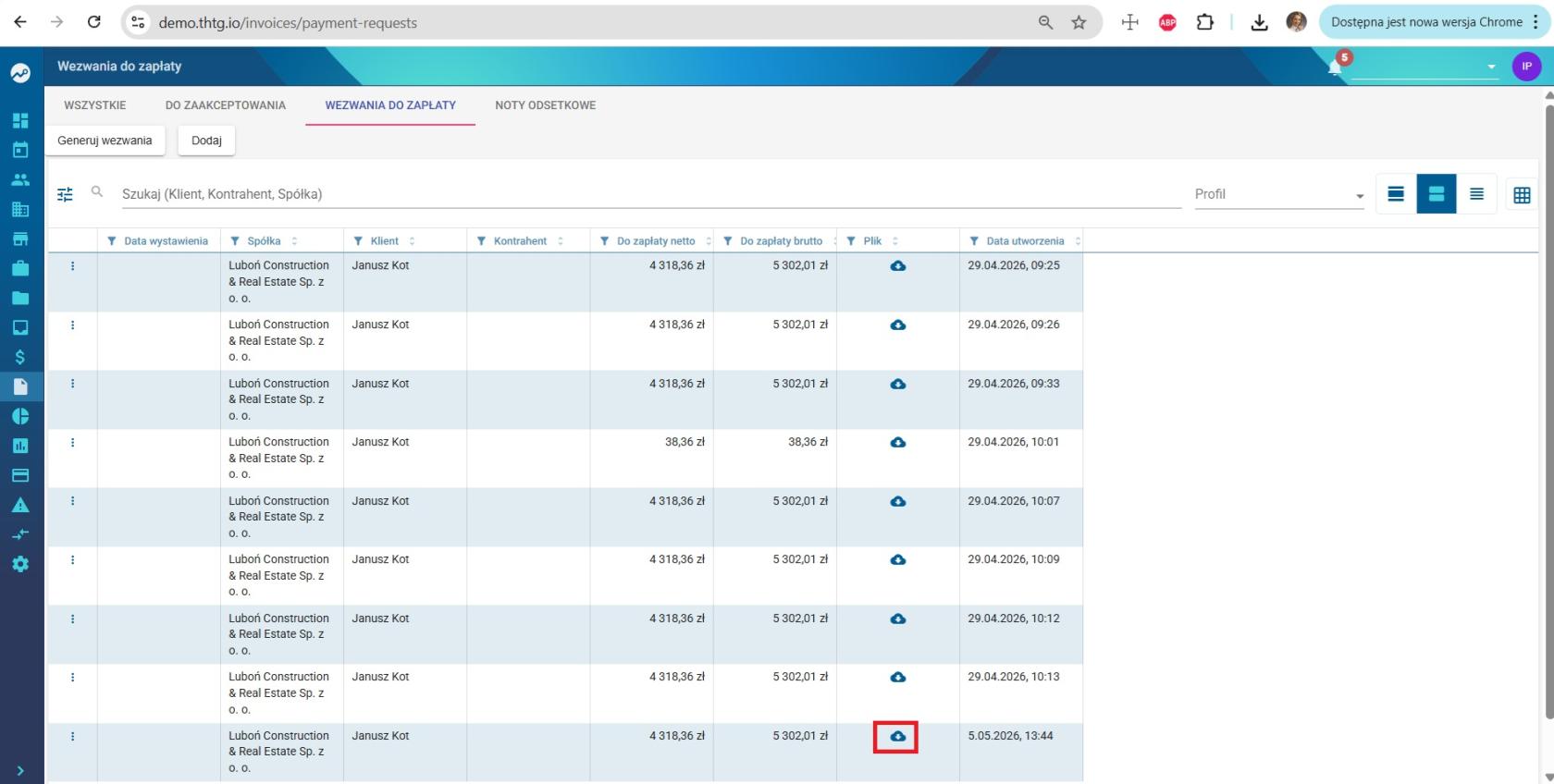Focus the Szukaj search field
Image resolution: width=1554 pixels, height=784 pixels.
click(650, 194)
